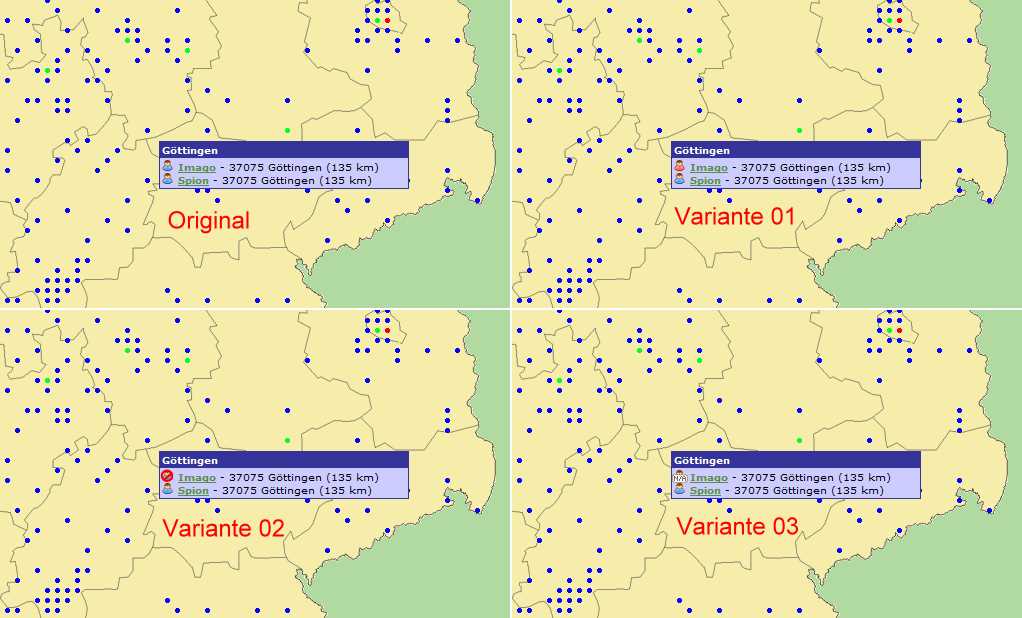Viewport: 1022px width, 618px height.
Task: Click red-tinted Imago icon in Variante 01
Action: (x=679, y=167)
